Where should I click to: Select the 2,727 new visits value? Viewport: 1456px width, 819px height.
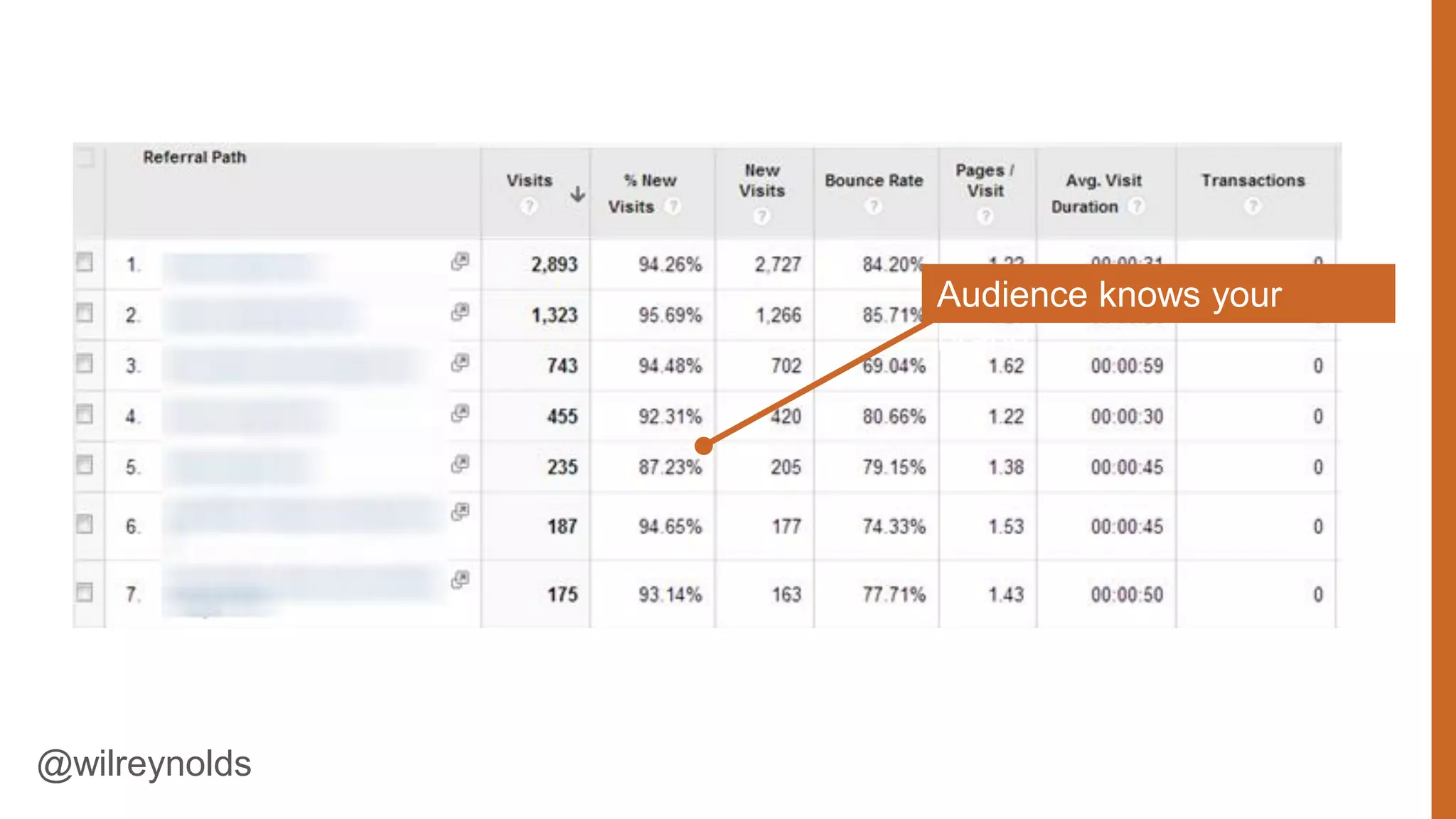(x=778, y=264)
